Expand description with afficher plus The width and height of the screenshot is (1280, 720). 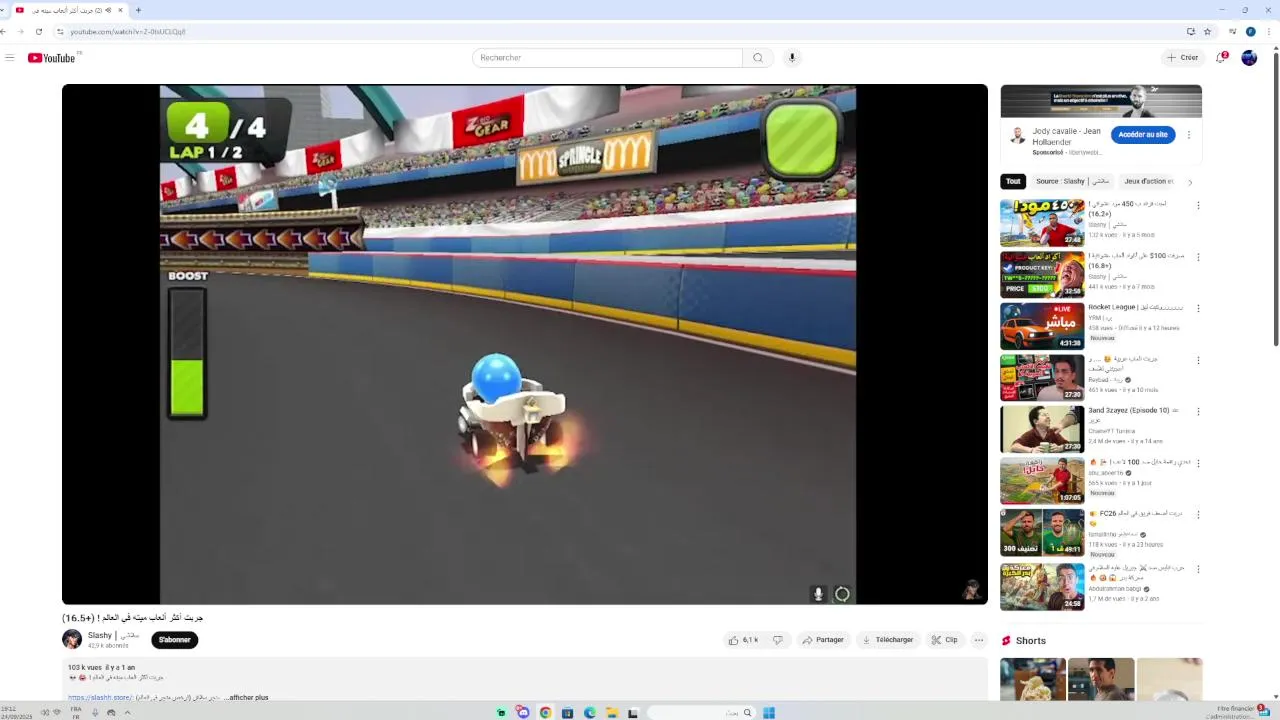pyautogui.click(x=248, y=697)
